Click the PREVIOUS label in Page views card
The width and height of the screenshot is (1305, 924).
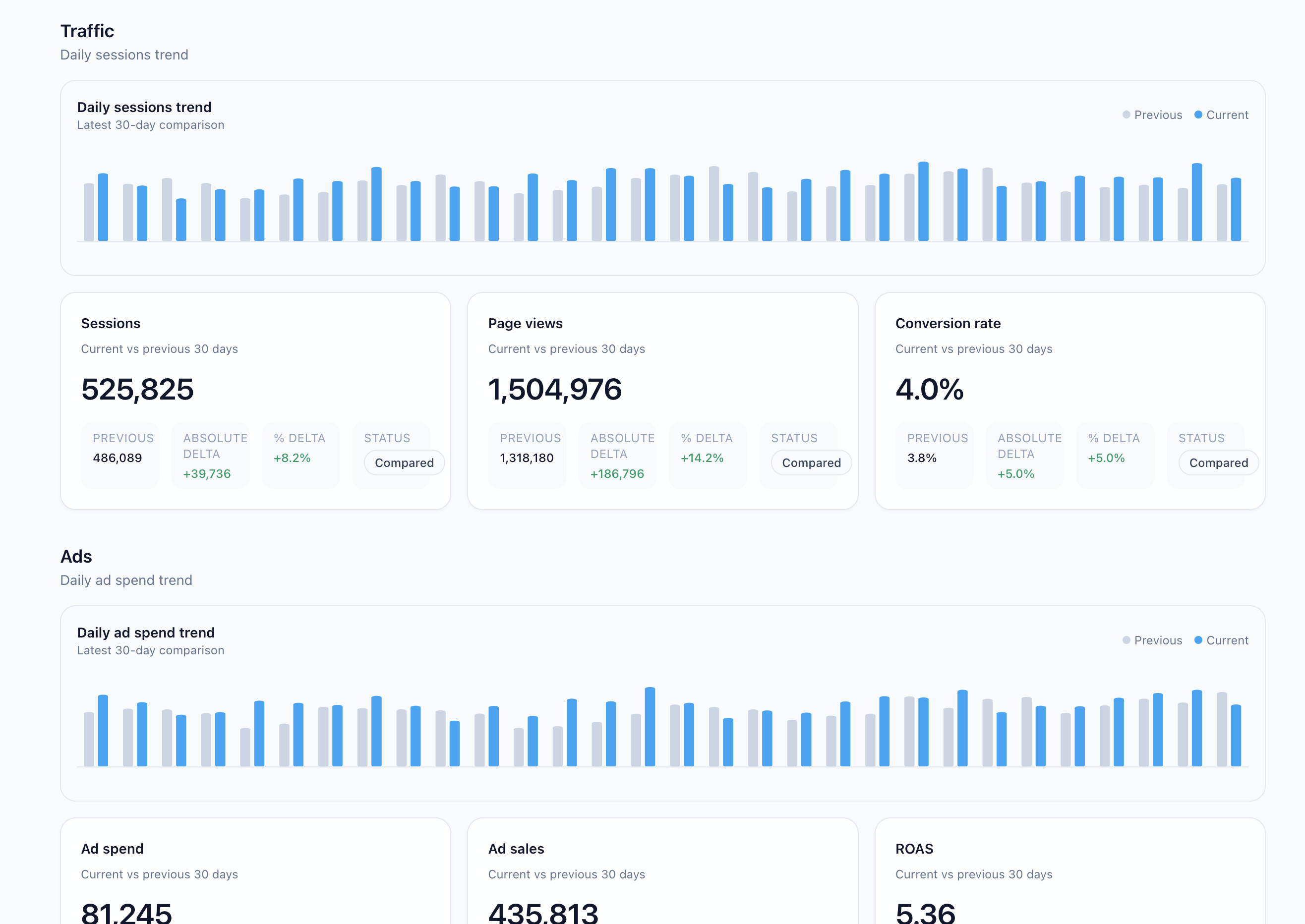531,438
